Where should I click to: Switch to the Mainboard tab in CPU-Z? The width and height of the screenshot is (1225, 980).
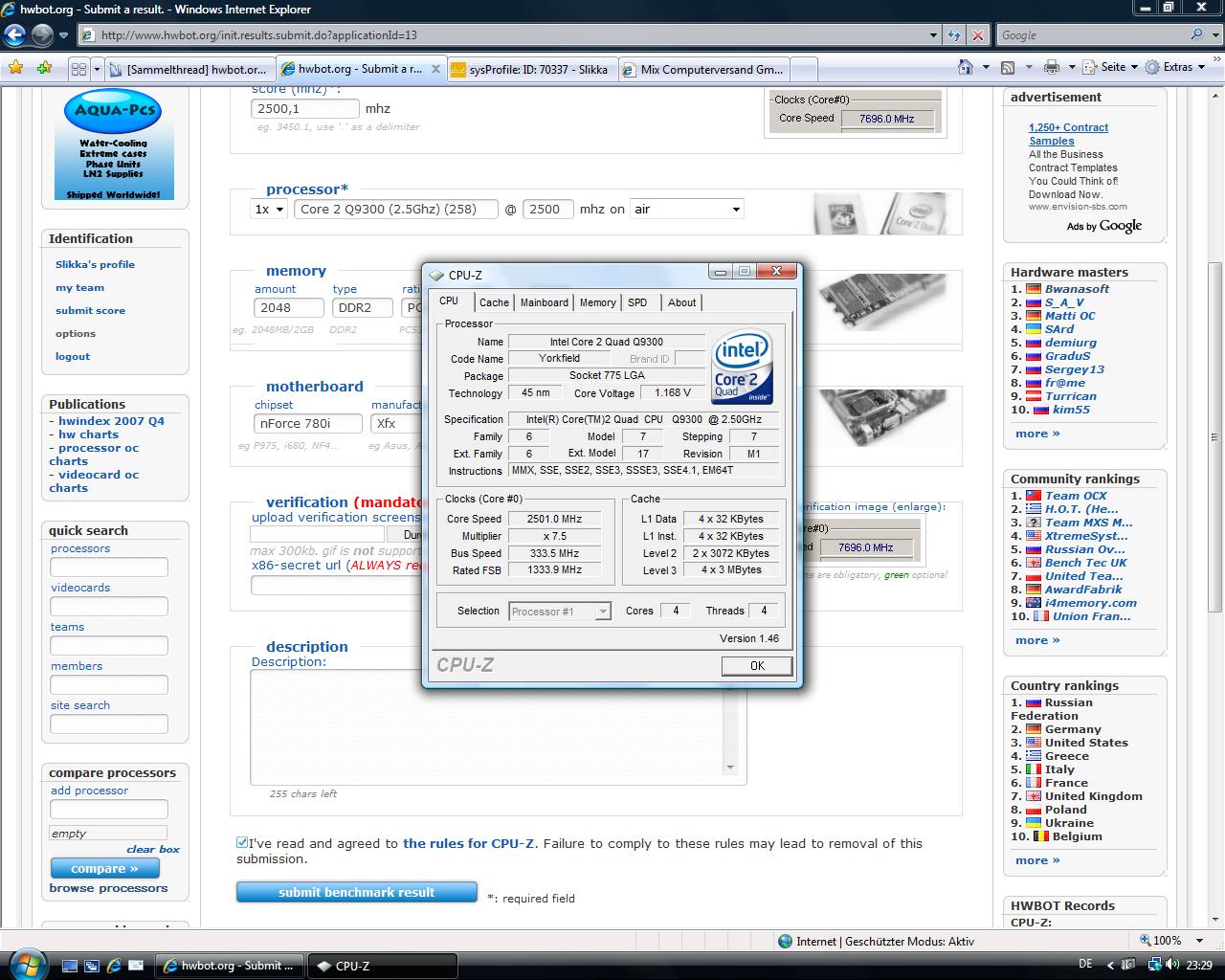(x=544, y=302)
